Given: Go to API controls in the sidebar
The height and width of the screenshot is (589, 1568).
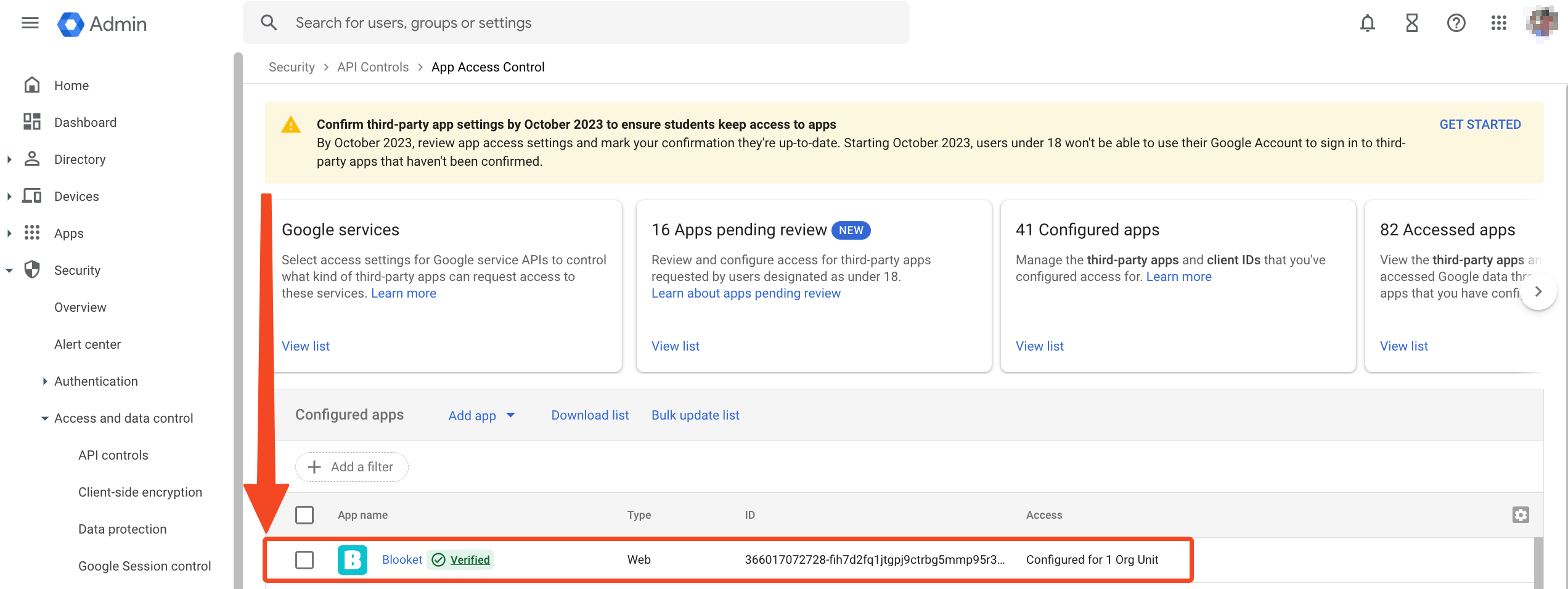Looking at the screenshot, I should (113, 455).
